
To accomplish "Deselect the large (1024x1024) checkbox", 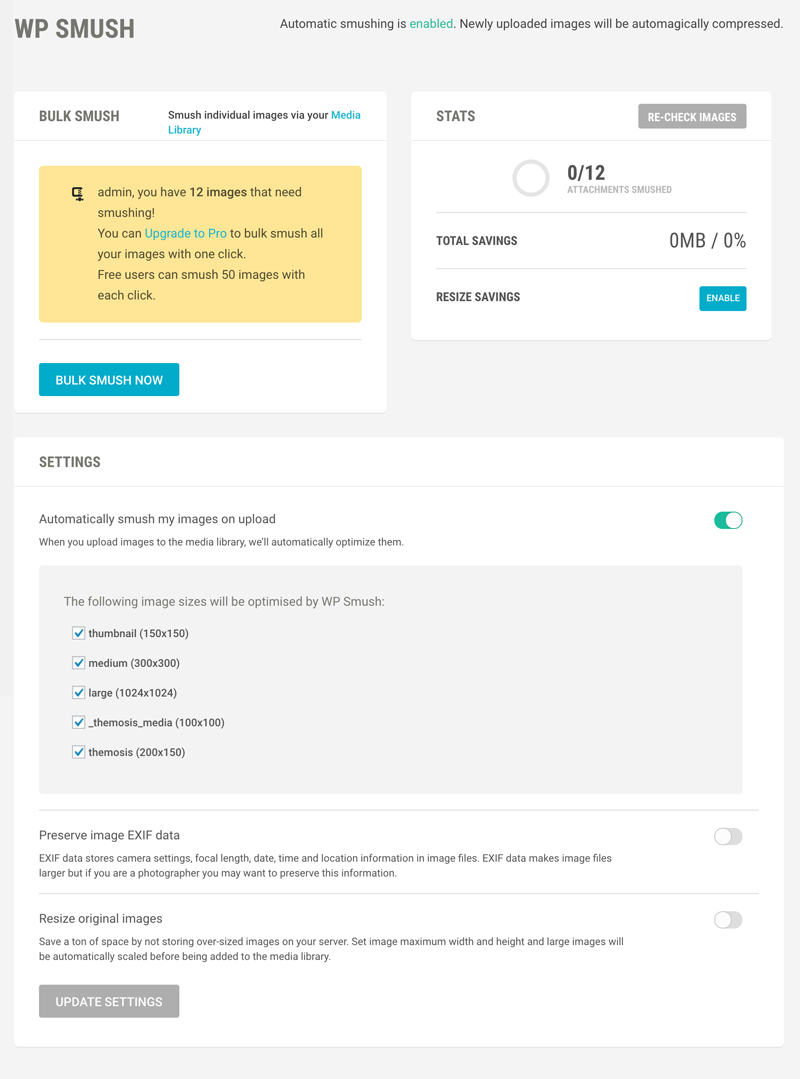I will (x=78, y=692).
